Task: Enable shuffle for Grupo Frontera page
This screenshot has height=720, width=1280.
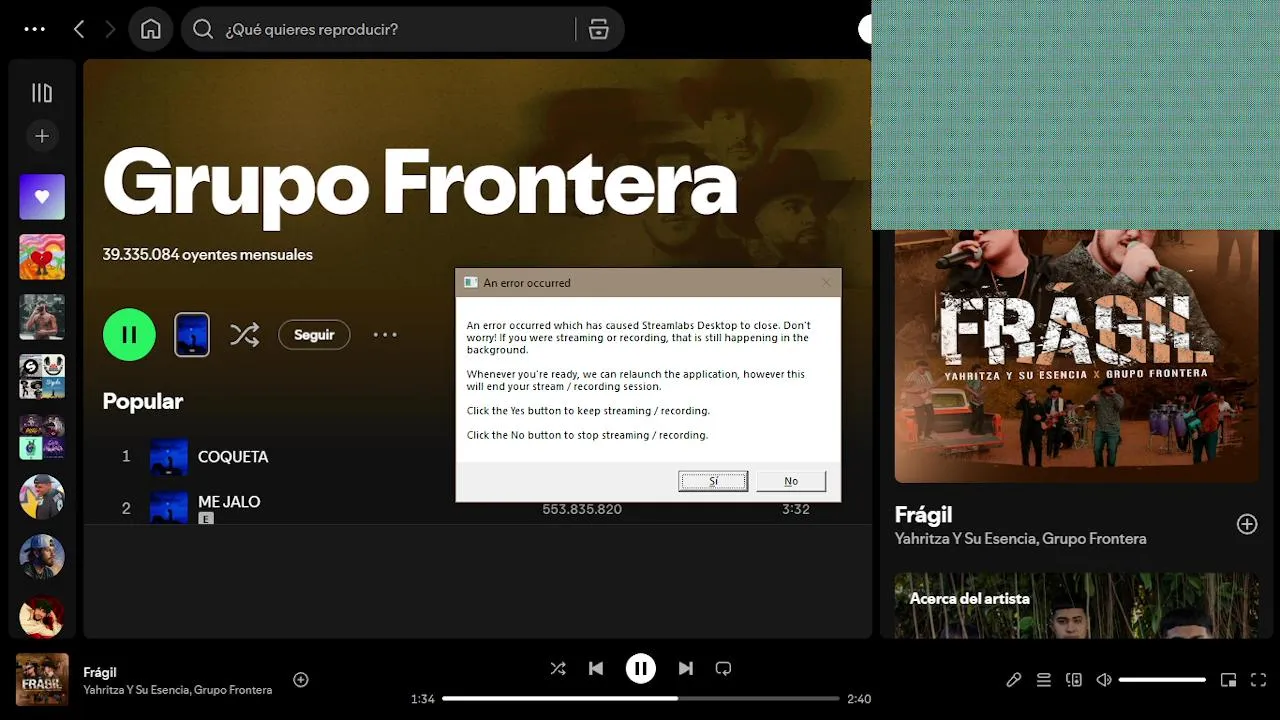Action: [x=244, y=335]
